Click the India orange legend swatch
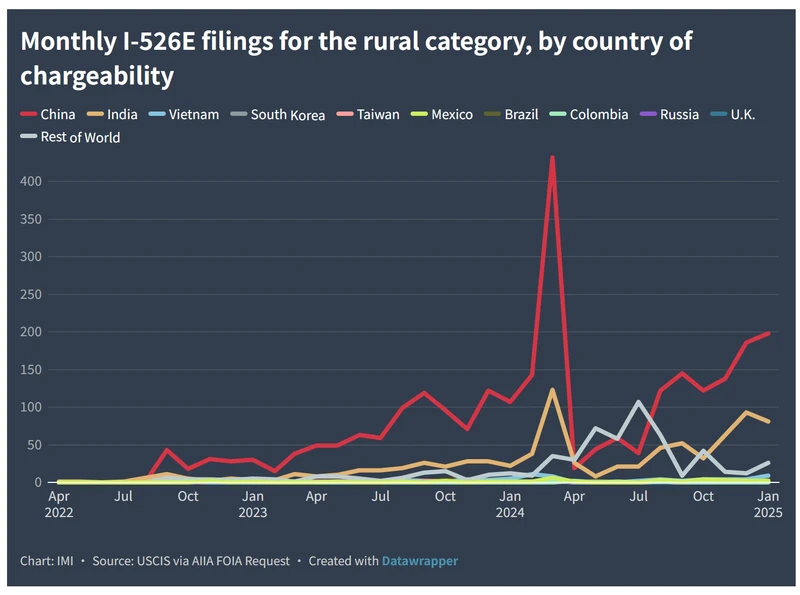This screenshot has height=595, width=800. 95,115
